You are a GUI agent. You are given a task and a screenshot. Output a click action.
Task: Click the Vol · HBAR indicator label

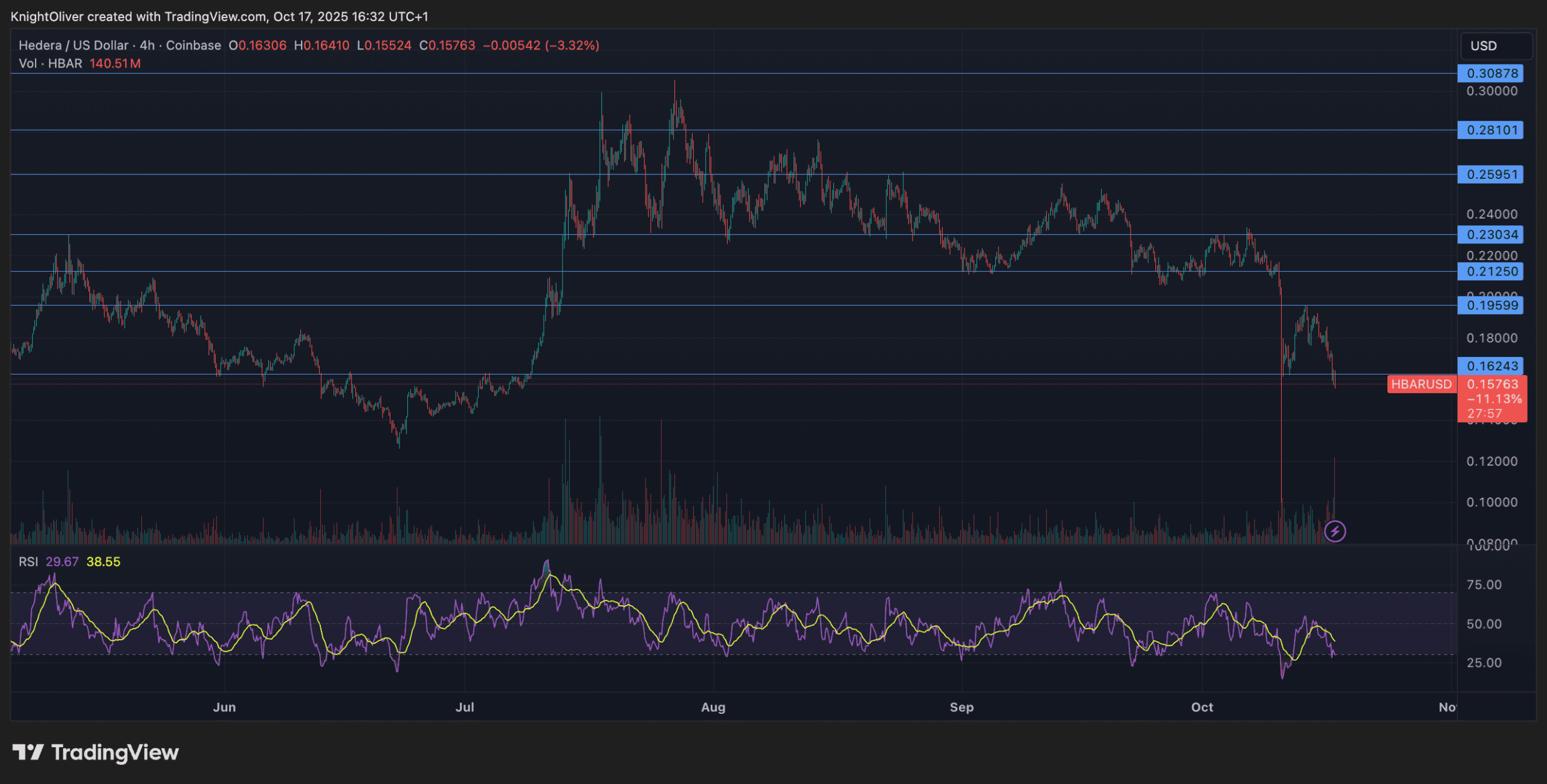click(50, 63)
